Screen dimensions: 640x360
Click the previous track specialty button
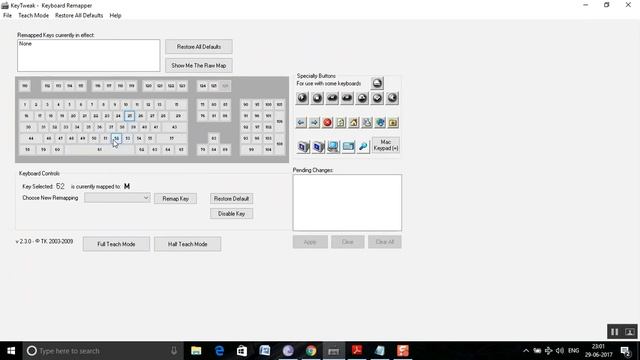tap(332, 98)
